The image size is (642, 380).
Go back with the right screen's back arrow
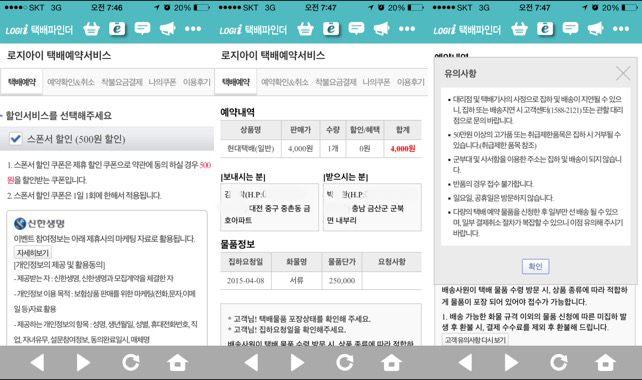[x=466, y=362]
